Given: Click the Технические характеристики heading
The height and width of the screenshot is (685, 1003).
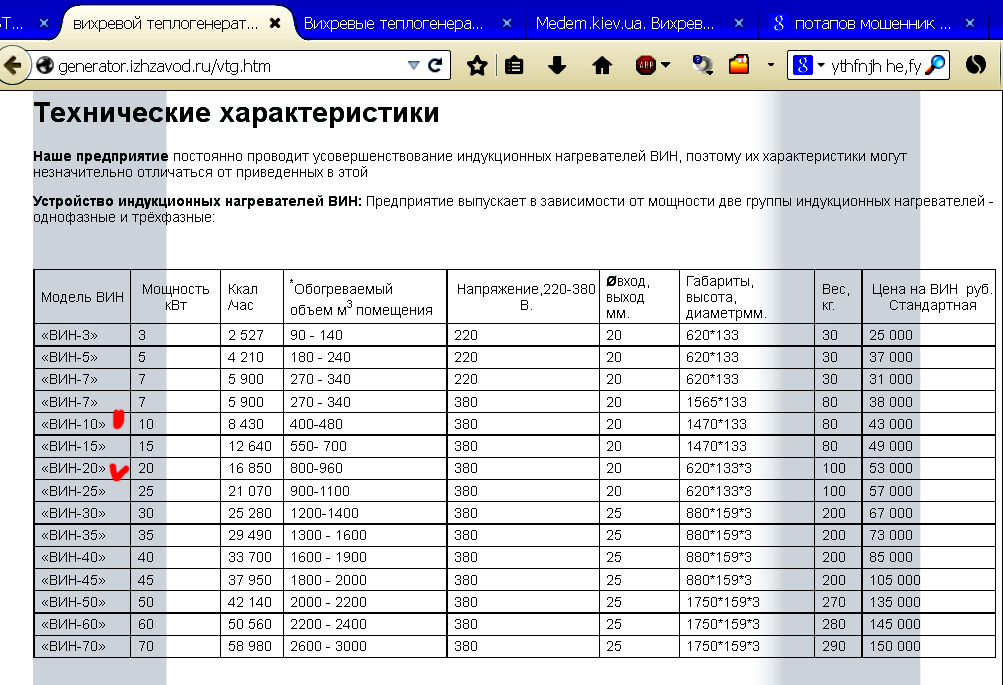Looking at the screenshot, I should pos(236,113).
